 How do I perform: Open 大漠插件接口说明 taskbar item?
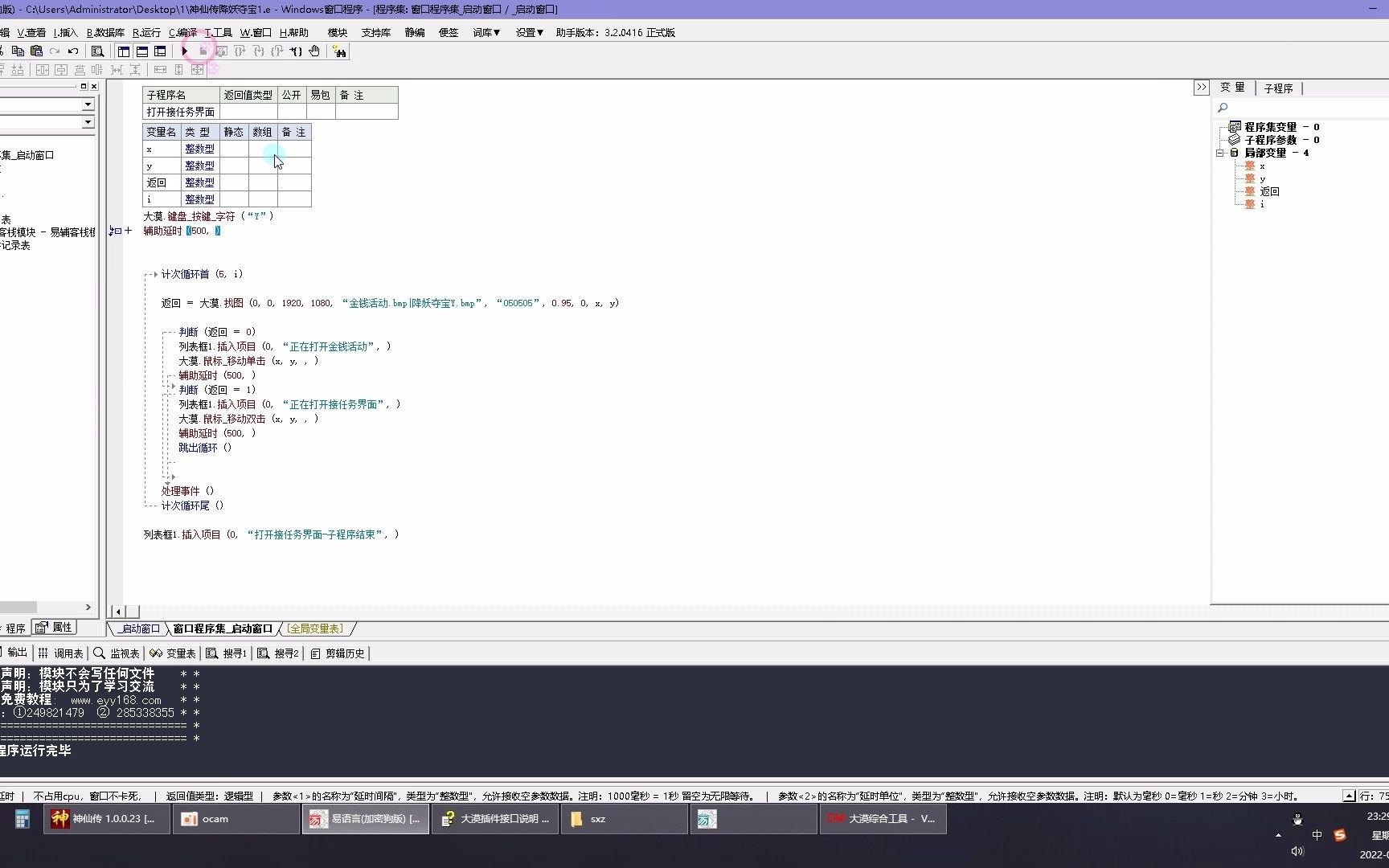[495, 819]
